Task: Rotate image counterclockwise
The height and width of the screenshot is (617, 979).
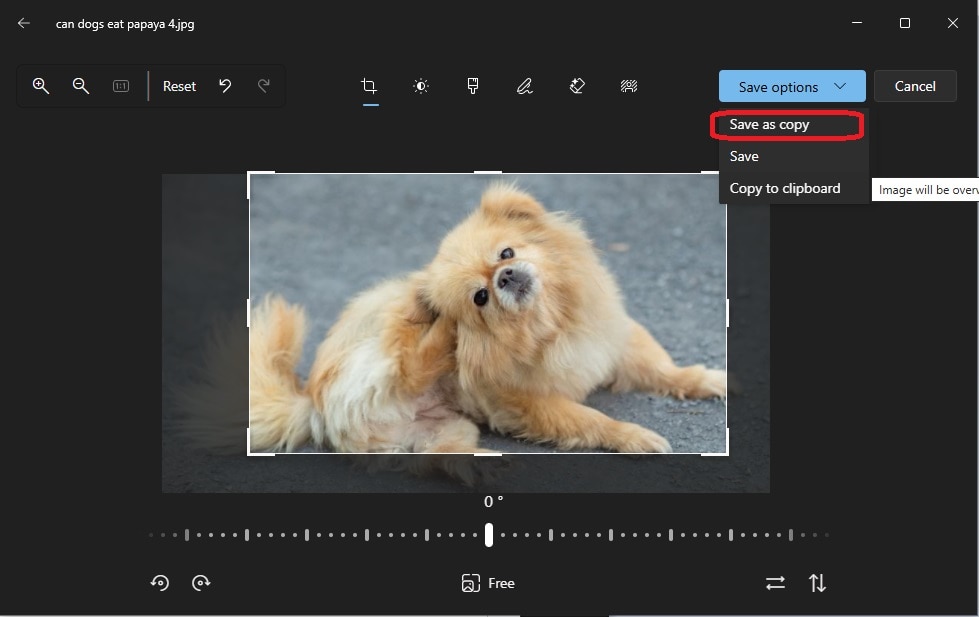Action: [159, 583]
